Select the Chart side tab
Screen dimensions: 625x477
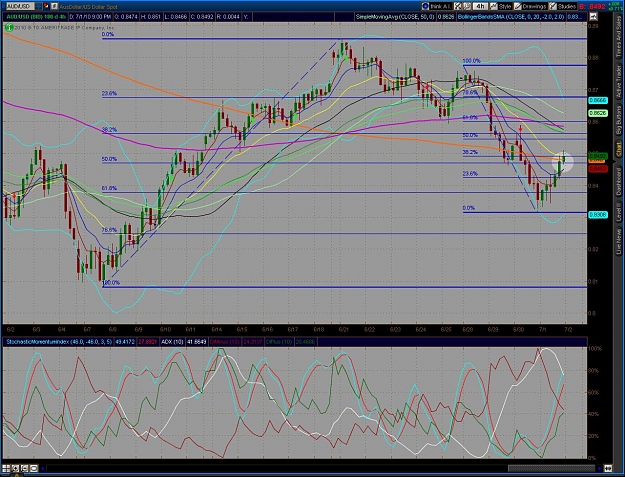619,149
